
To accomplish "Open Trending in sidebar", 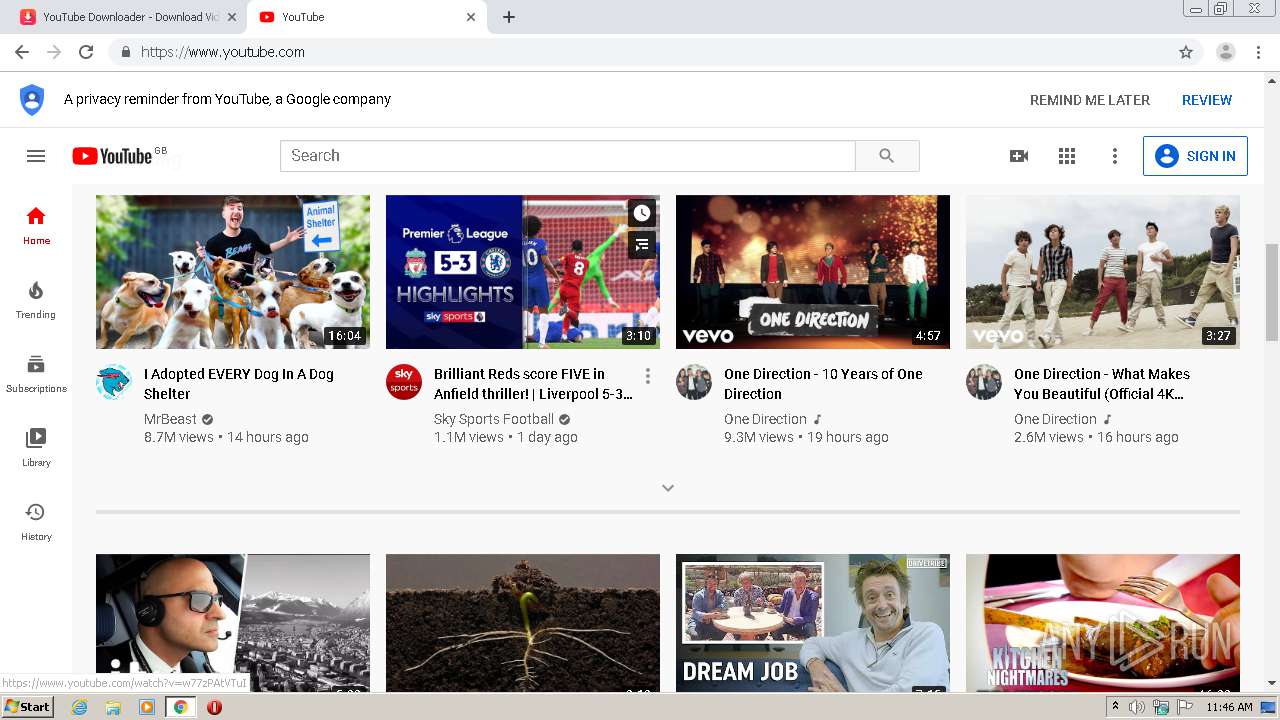I will tap(36, 300).
